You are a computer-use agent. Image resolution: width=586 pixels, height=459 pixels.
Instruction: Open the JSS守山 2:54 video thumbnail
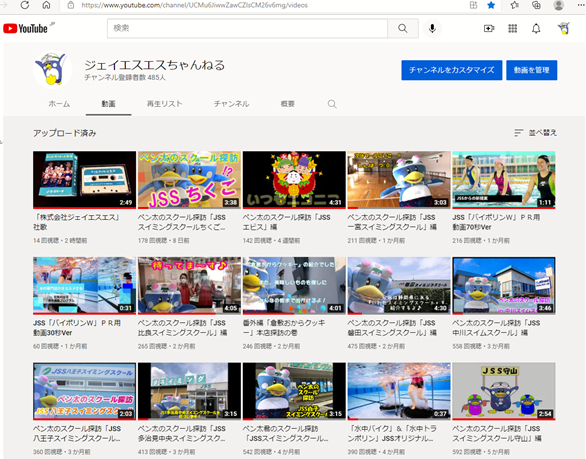tap(504, 391)
